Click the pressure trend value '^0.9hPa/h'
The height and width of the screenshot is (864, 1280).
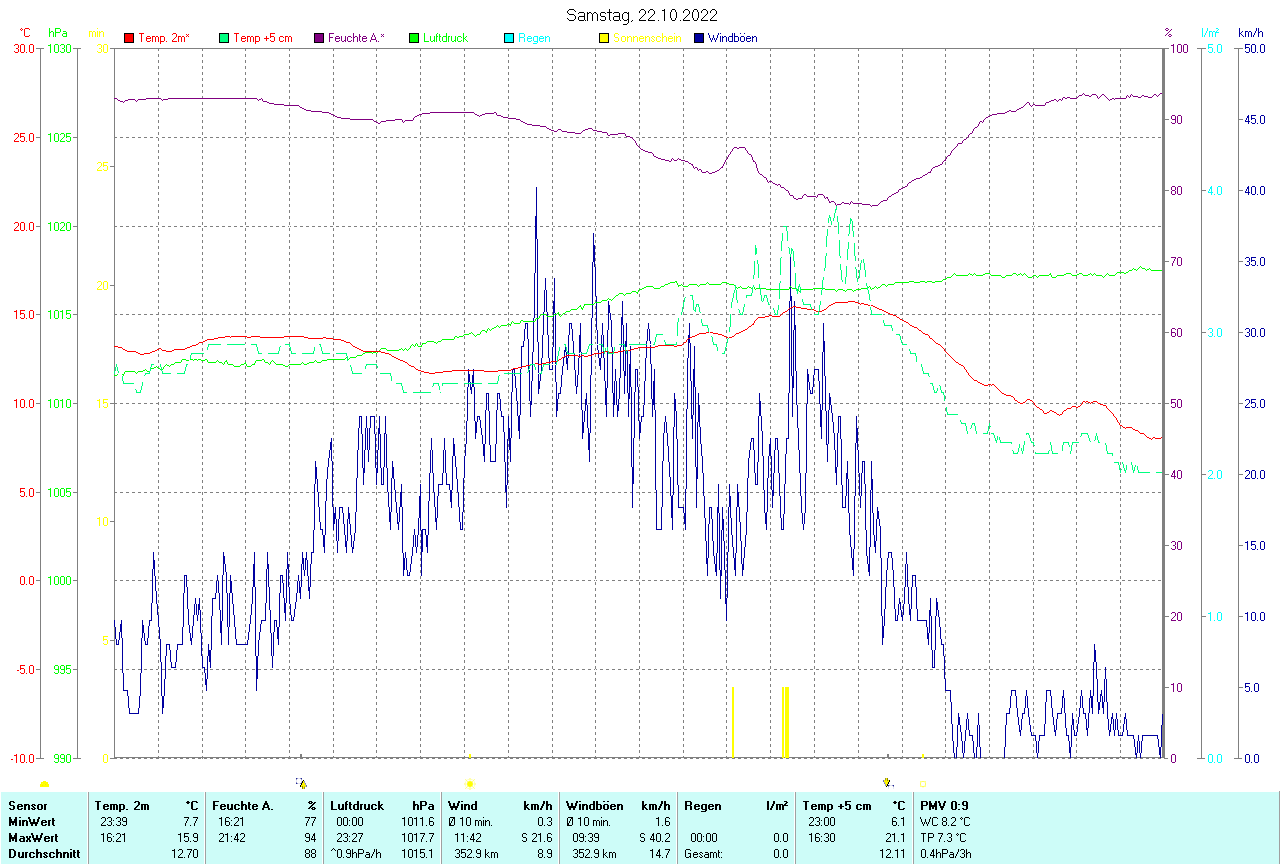click(x=356, y=854)
